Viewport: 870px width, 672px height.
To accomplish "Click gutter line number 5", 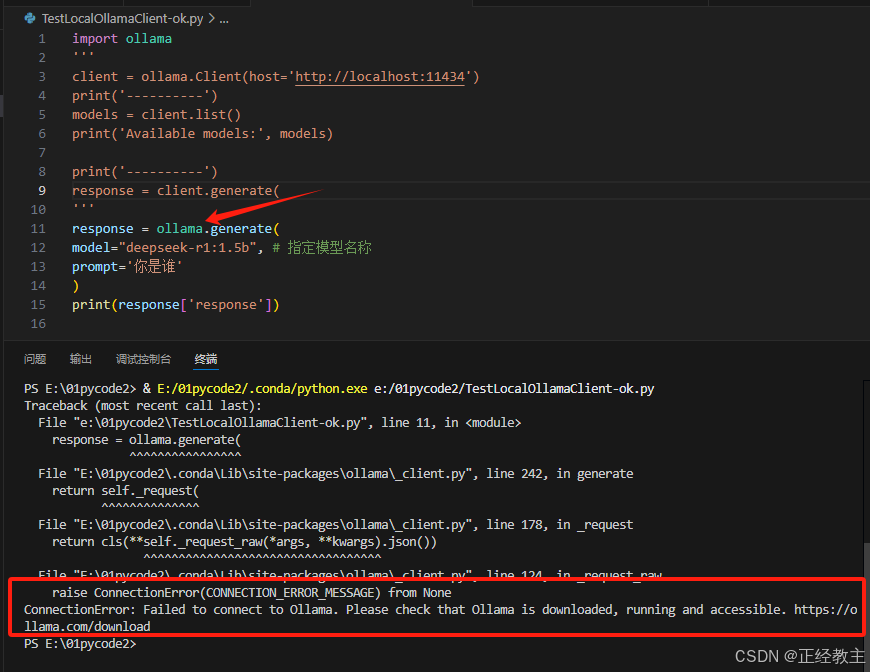I will click(x=42, y=115).
